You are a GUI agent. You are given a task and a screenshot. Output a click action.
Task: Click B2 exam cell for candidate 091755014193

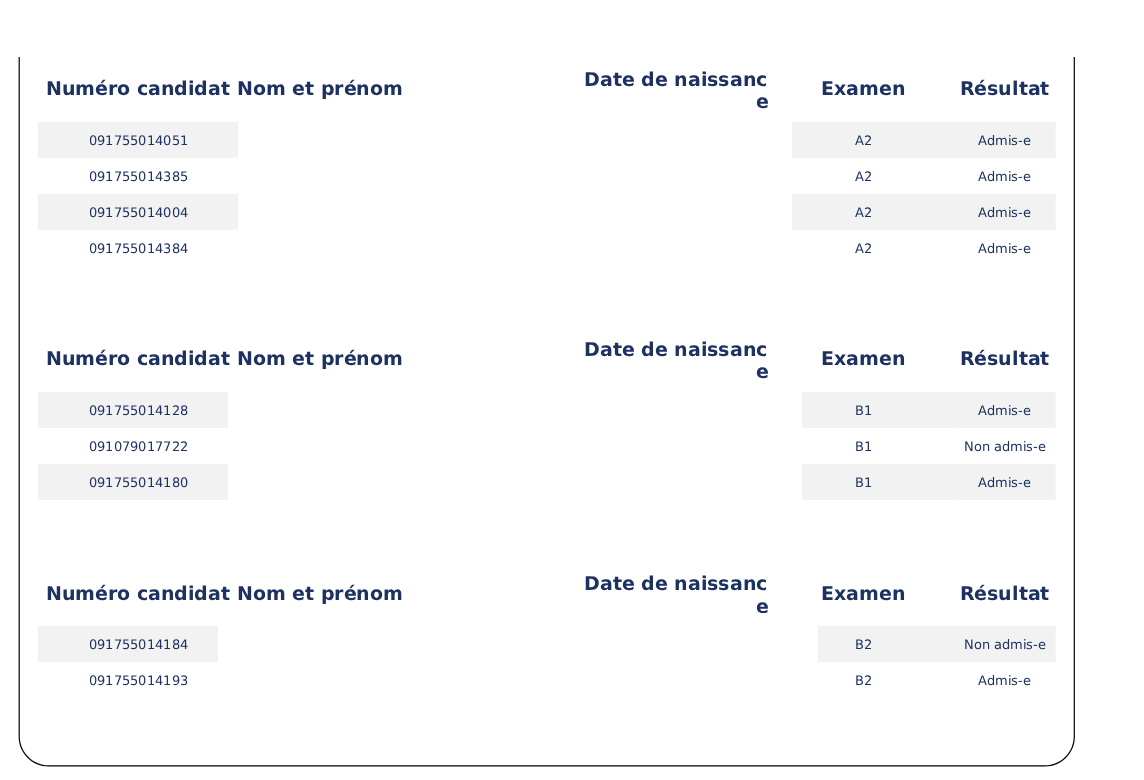coord(863,681)
